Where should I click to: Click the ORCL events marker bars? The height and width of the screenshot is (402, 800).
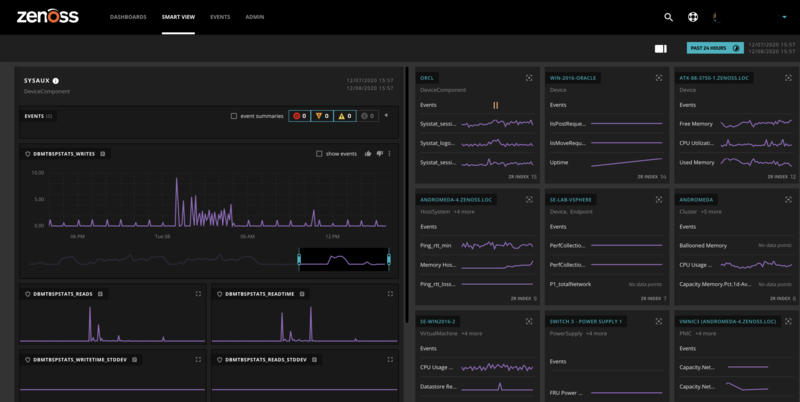(495, 105)
